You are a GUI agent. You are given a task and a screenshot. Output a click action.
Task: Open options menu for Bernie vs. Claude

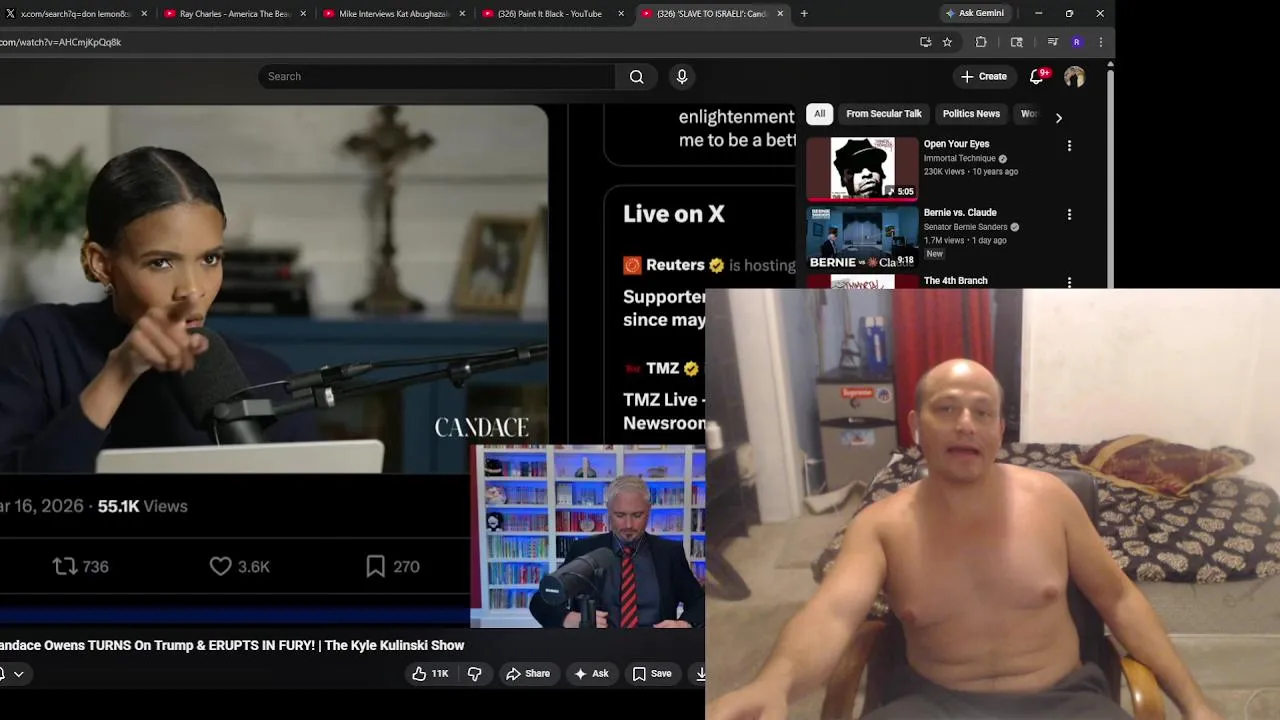(x=1069, y=215)
